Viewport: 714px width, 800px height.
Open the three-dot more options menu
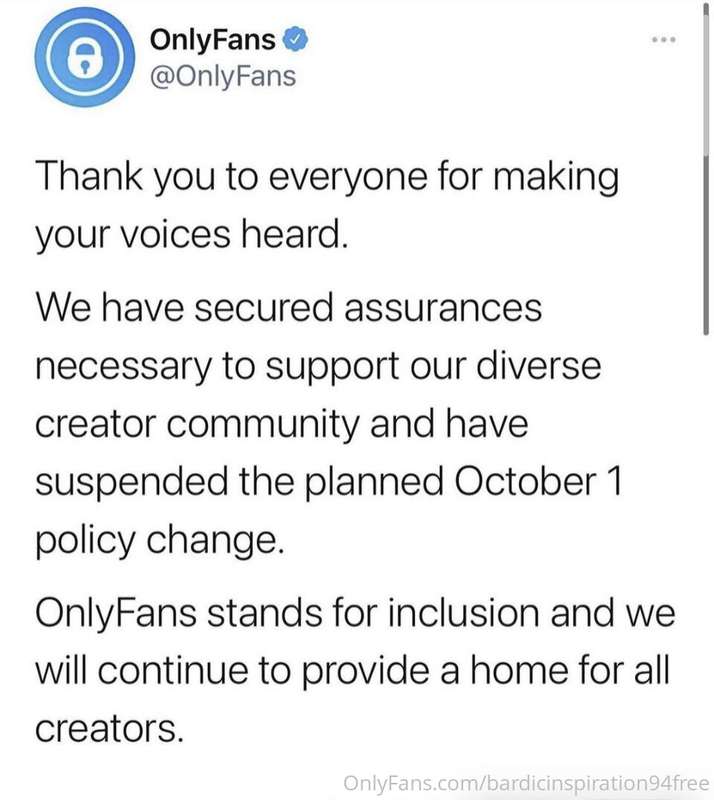[664, 39]
